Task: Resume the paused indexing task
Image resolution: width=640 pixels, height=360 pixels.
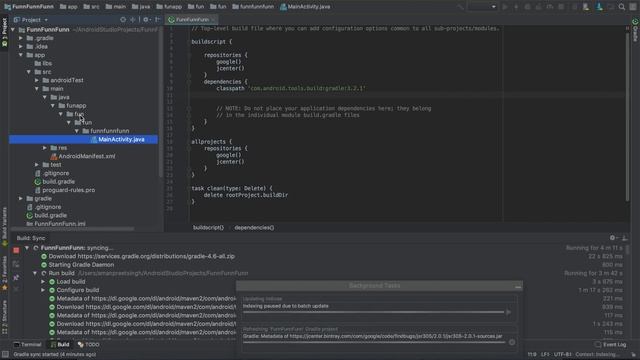Action: coord(509,312)
